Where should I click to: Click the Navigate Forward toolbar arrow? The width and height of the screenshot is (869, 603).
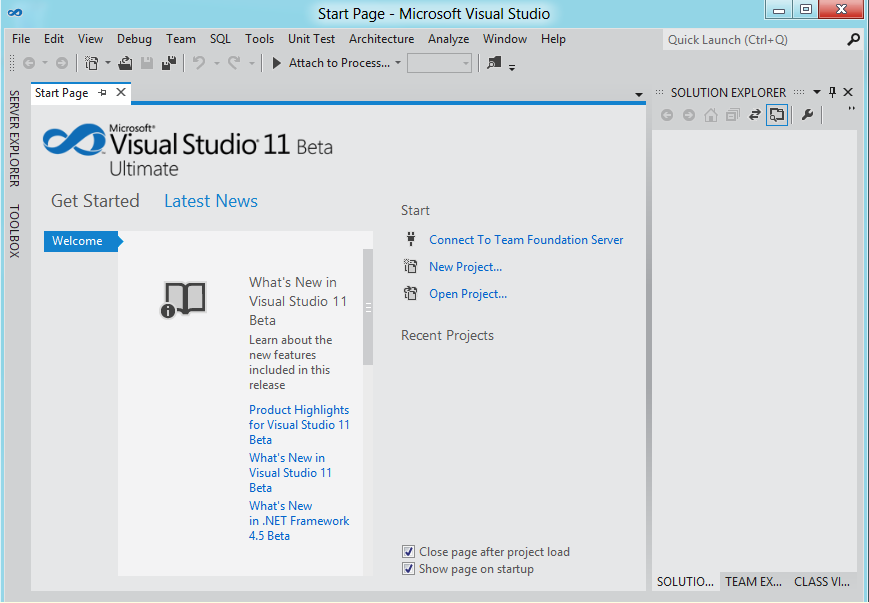point(62,63)
